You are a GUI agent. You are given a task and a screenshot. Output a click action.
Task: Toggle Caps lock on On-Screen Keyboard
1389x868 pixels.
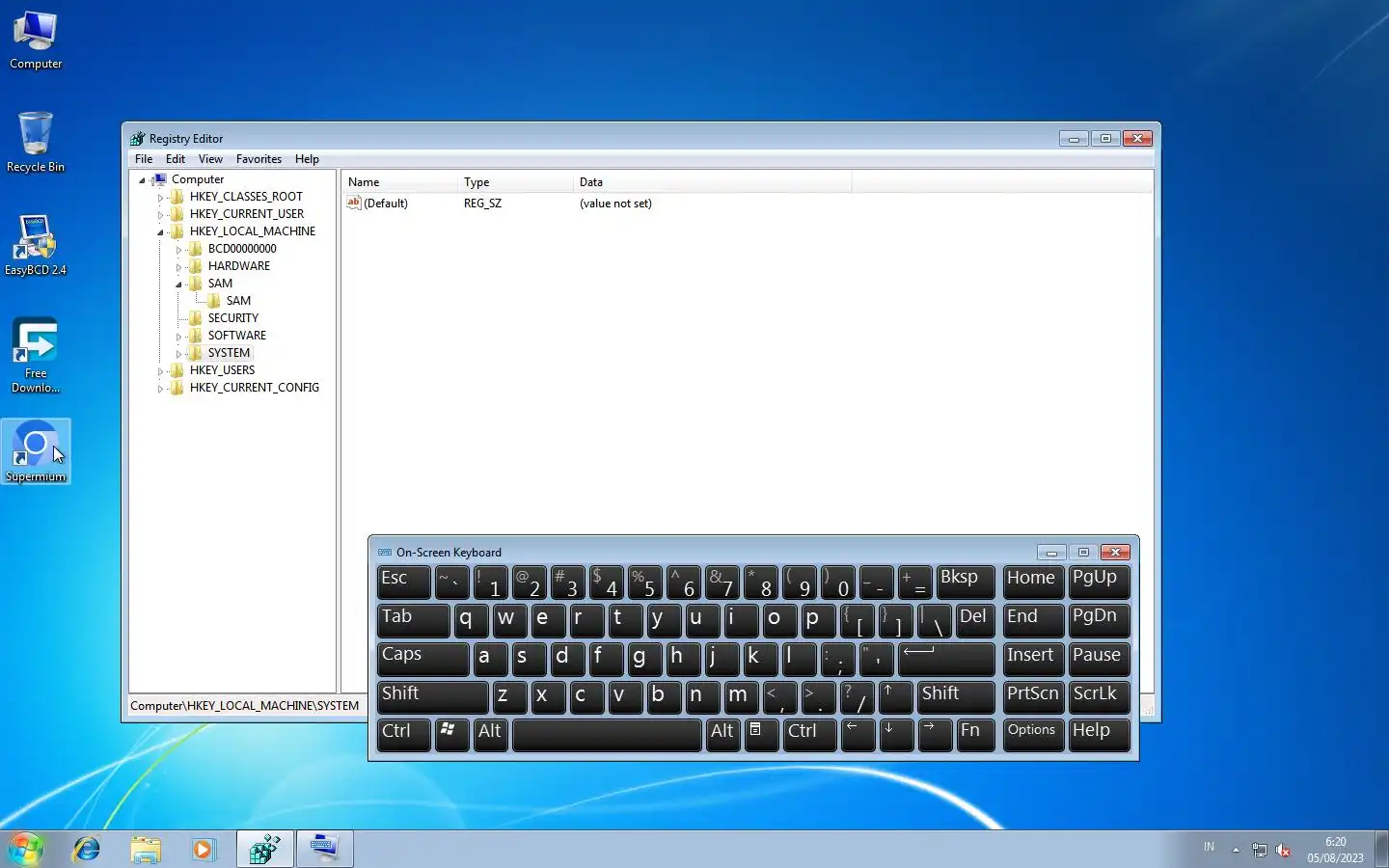[423, 659]
